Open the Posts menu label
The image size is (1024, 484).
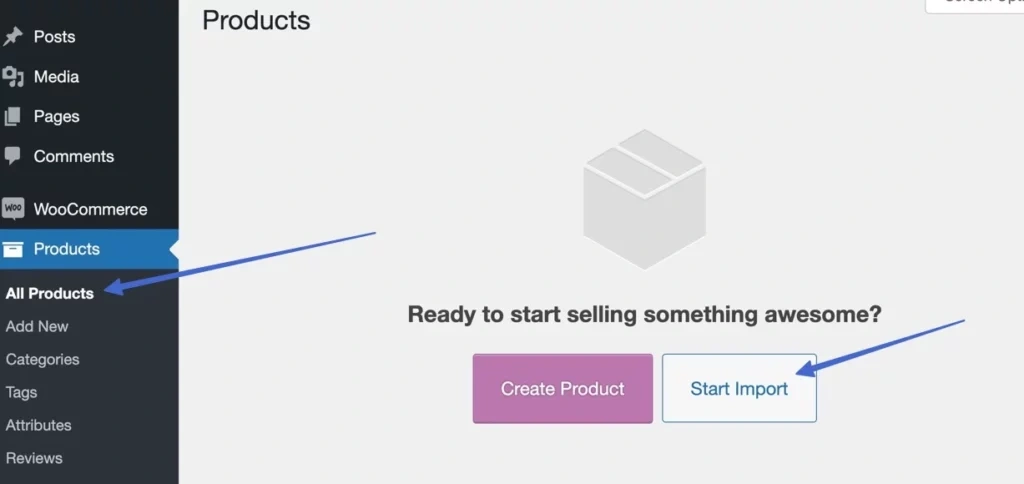(x=54, y=37)
